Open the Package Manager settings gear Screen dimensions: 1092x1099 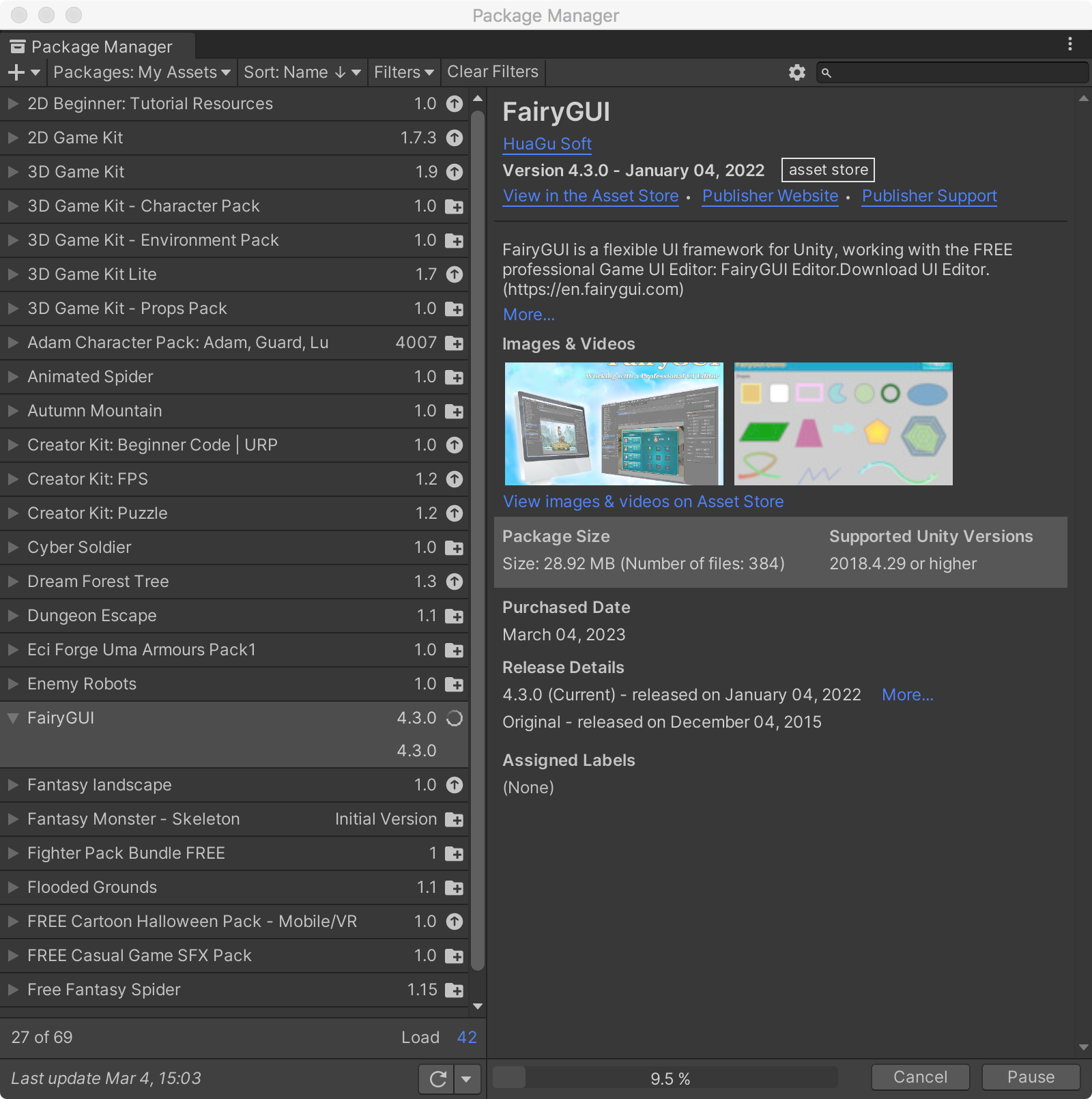tap(796, 72)
